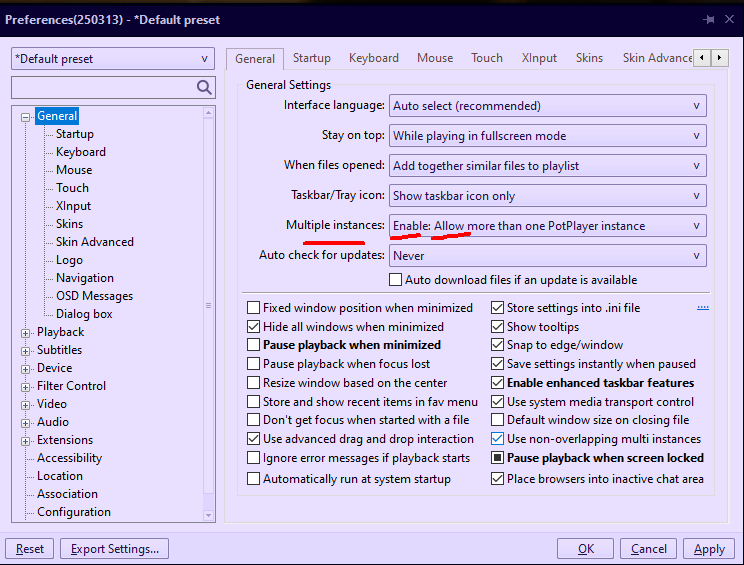Viewport: 744px width, 565px height.
Task: Expand the Extensions tree node
Action: pos(26,441)
